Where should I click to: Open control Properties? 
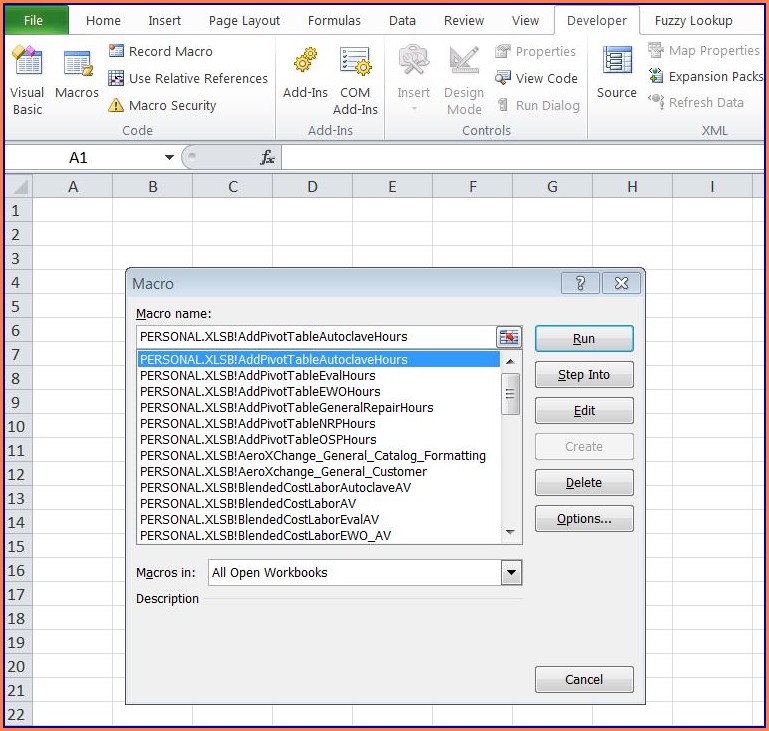536,51
